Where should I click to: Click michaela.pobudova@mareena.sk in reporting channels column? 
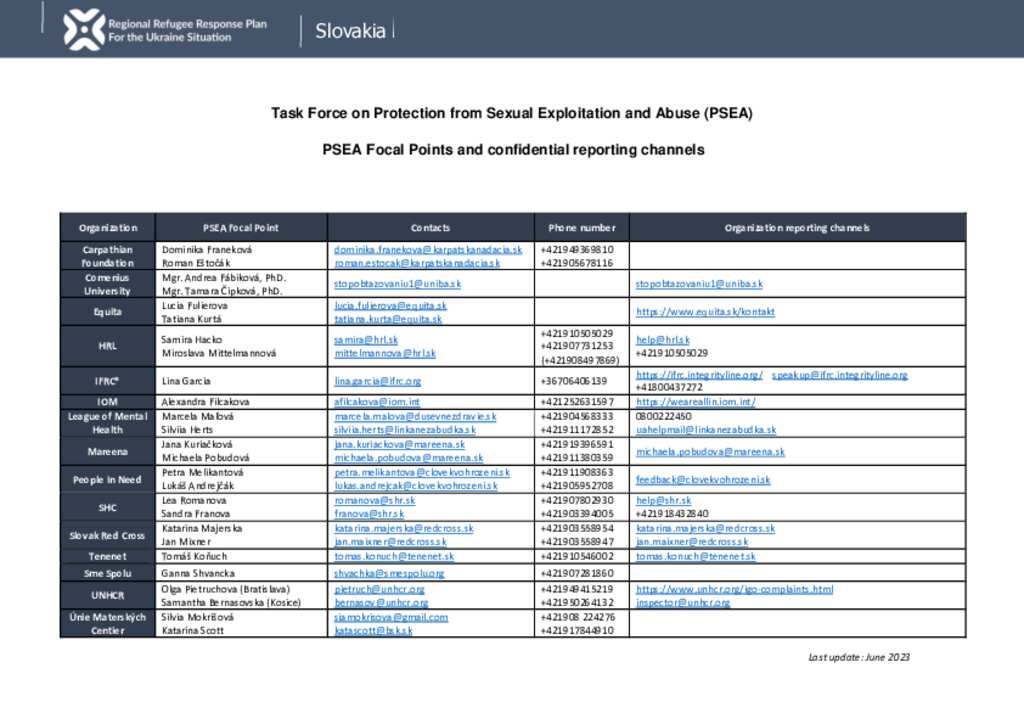(x=711, y=452)
